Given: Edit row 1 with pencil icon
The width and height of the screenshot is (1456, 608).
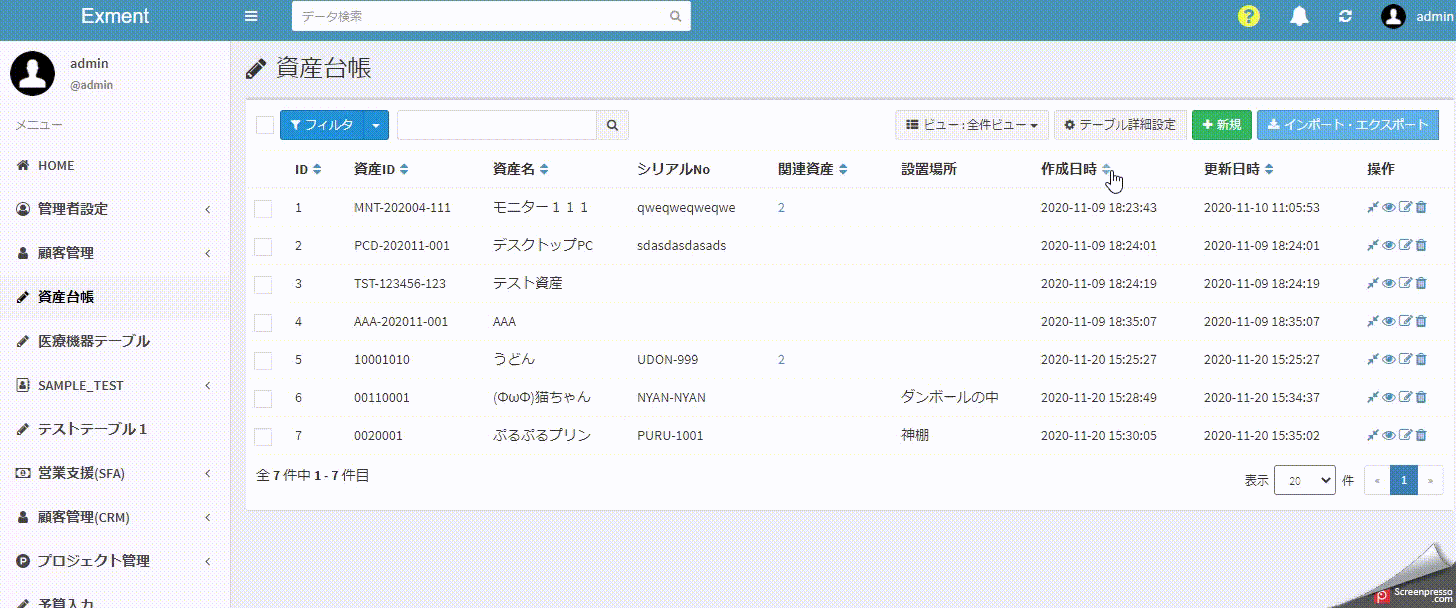Looking at the screenshot, I should click(1405, 208).
